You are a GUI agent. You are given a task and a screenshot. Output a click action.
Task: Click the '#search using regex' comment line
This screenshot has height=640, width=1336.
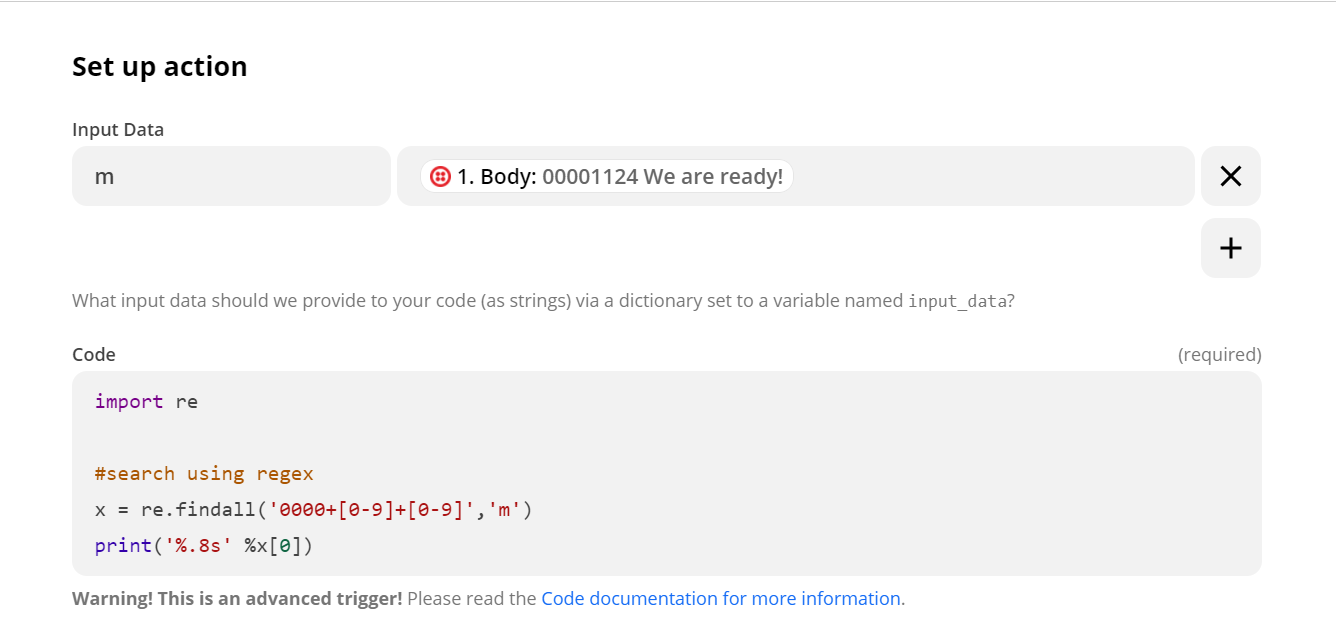204,474
